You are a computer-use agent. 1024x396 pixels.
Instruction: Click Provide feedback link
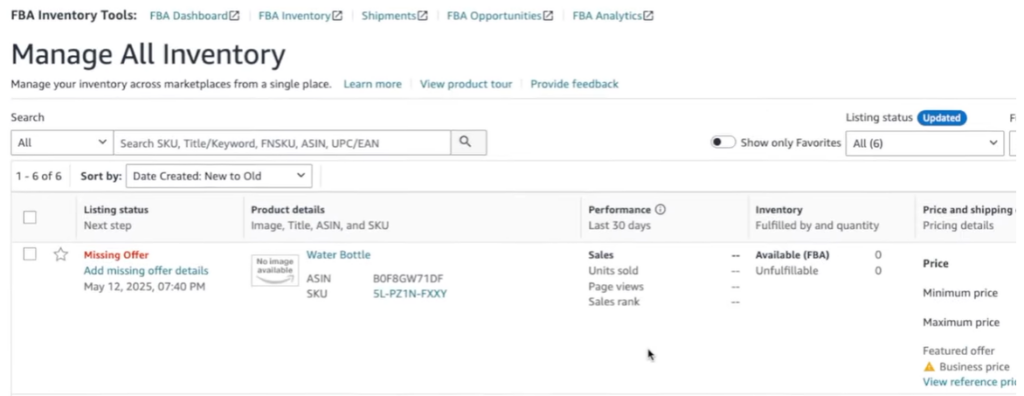pyautogui.click(x=574, y=84)
